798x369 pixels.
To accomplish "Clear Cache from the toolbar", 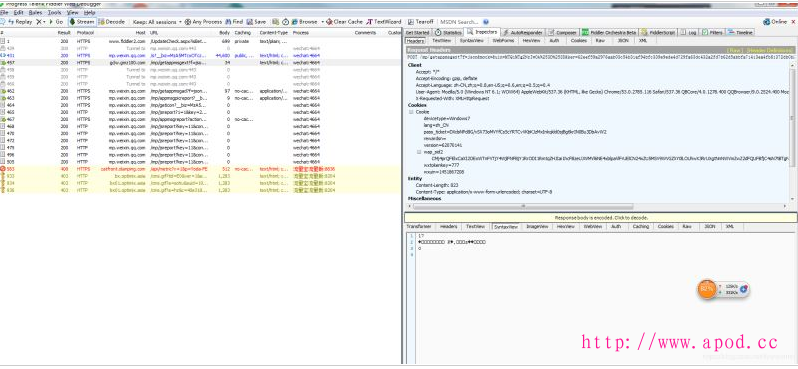I will (x=345, y=22).
